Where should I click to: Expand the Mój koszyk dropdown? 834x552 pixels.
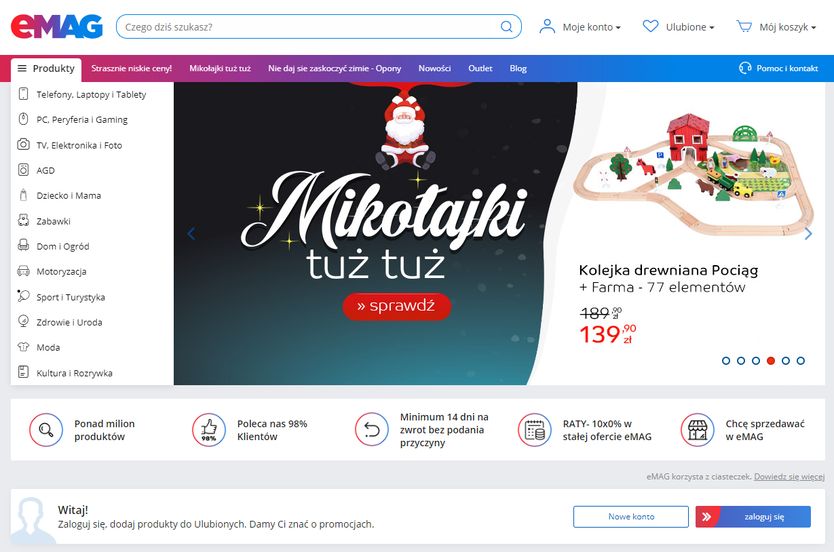776,27
